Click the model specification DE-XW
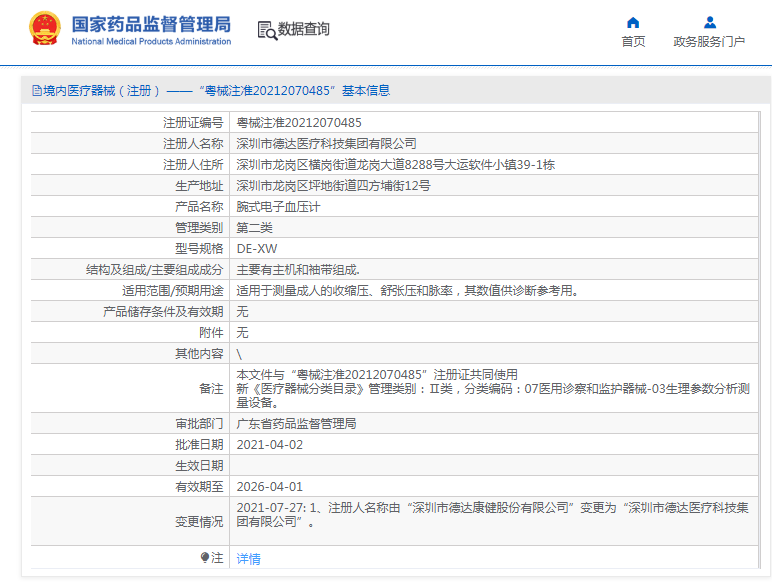 (257, 249)
